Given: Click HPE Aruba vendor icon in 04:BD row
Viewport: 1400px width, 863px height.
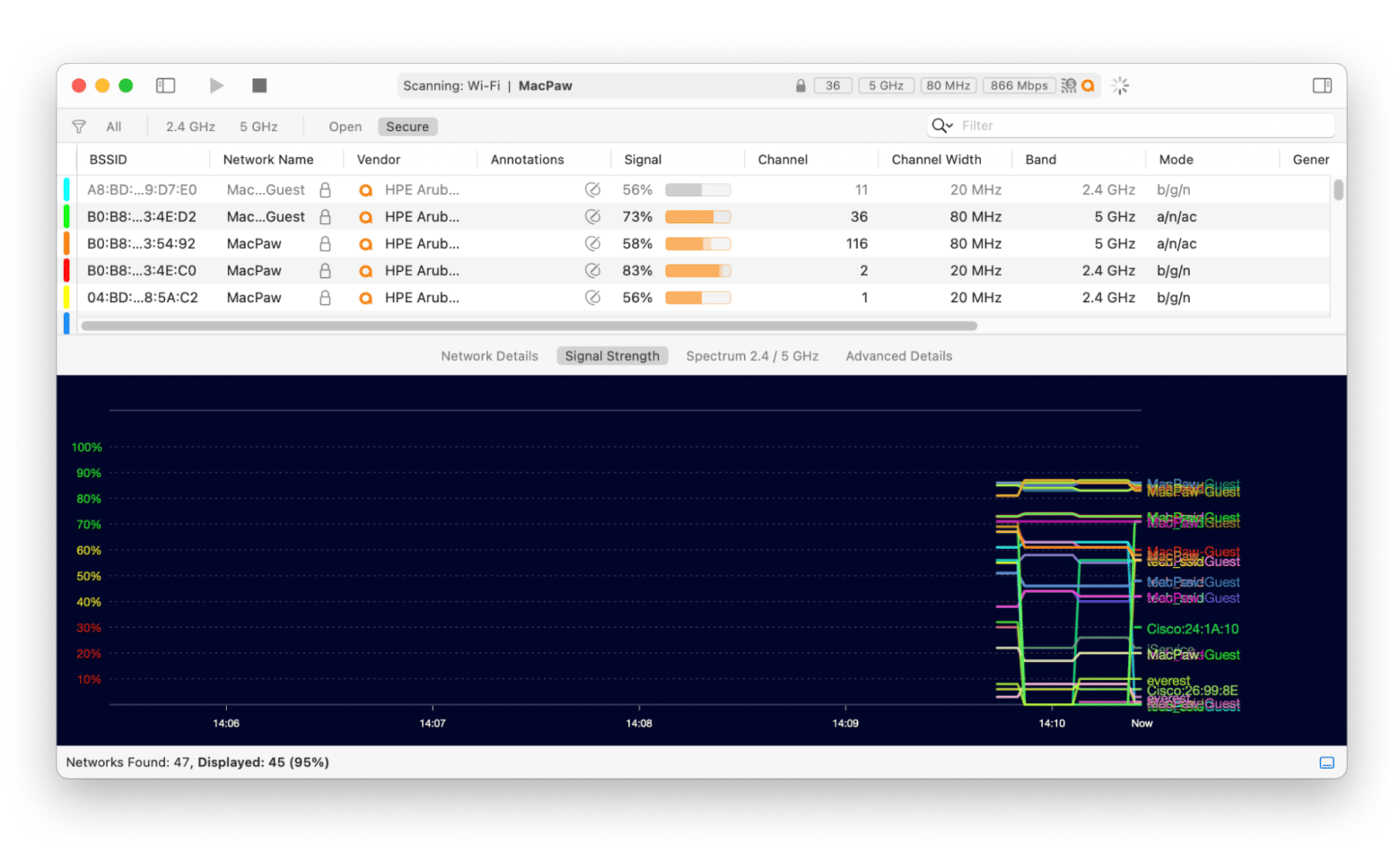Looking at the screenshot, I should [x=365, y=298].
